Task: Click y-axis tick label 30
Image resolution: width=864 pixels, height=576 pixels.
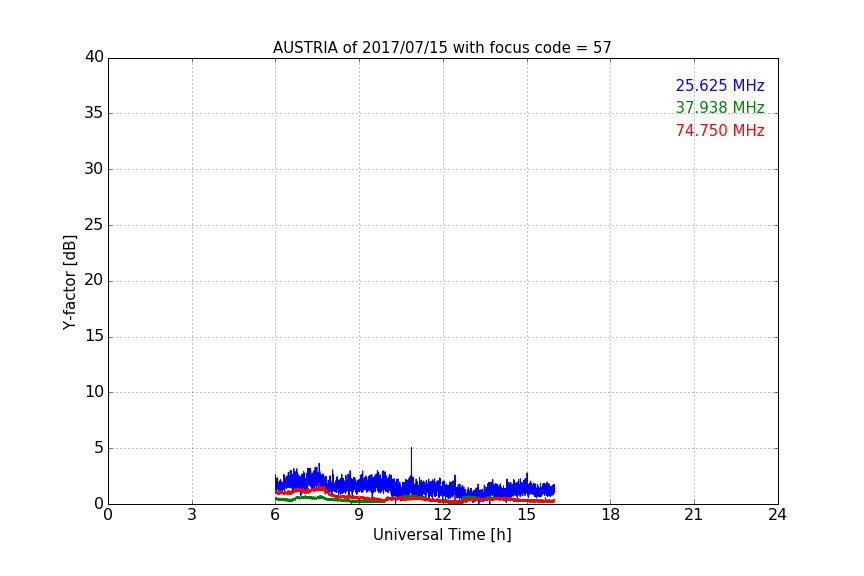Action: pos(94,169)
